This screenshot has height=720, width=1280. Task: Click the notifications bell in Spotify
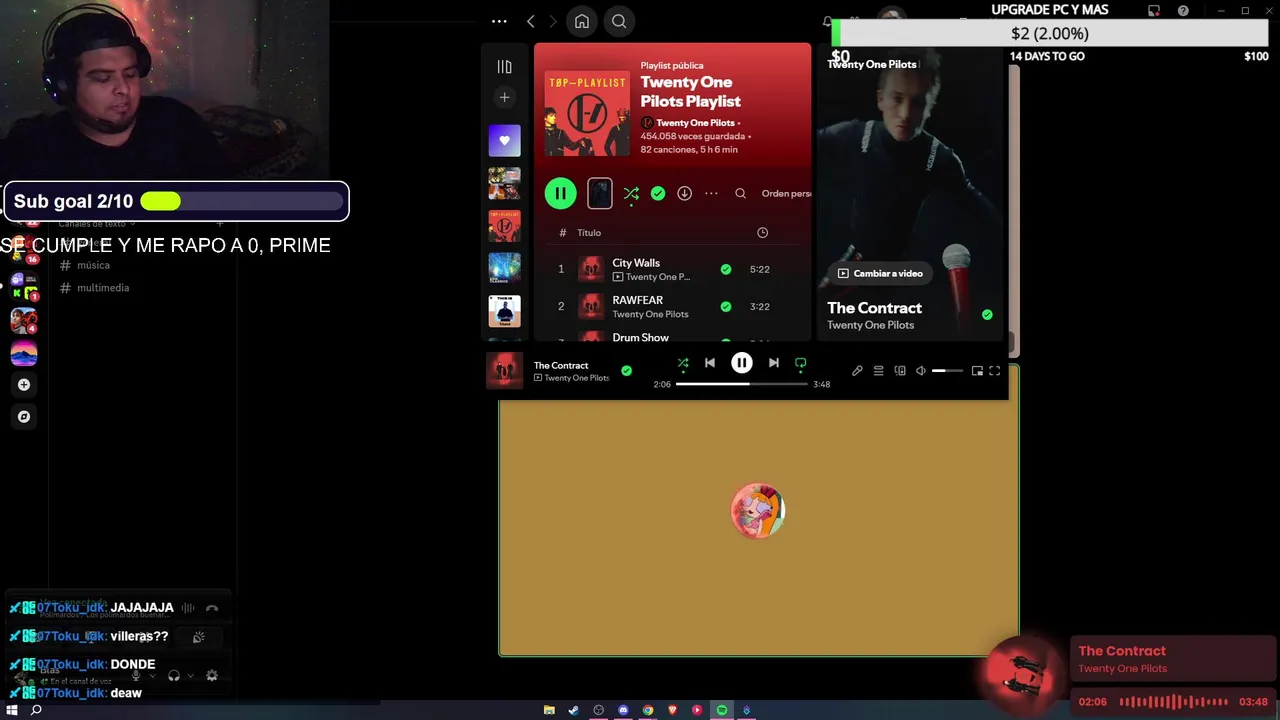[x=827, y=21]
